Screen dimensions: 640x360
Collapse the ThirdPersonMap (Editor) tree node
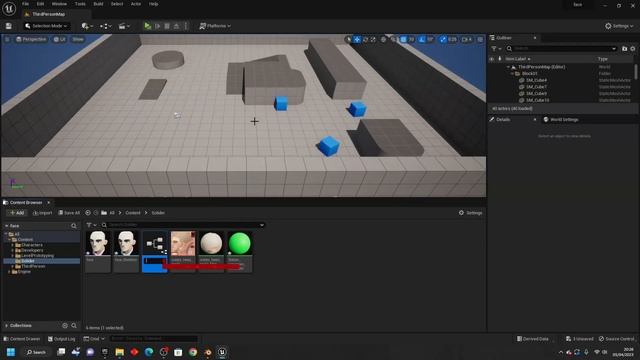(509, 67)
